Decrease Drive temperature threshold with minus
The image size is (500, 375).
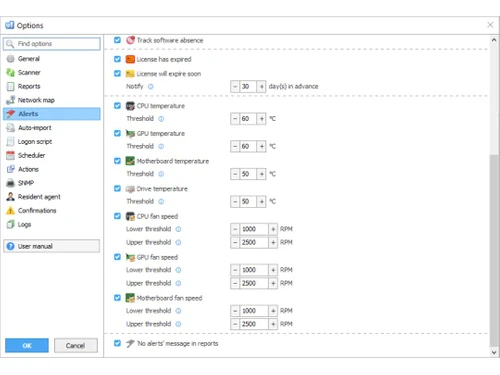[x=235, y=201]
